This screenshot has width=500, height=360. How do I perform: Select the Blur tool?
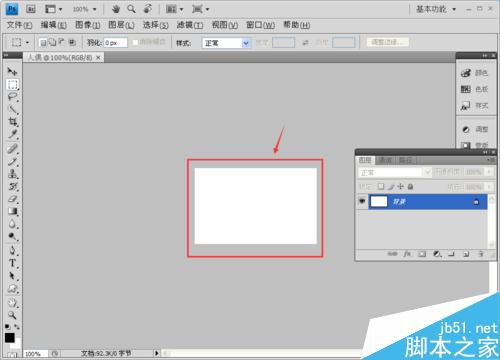point(12,224)
